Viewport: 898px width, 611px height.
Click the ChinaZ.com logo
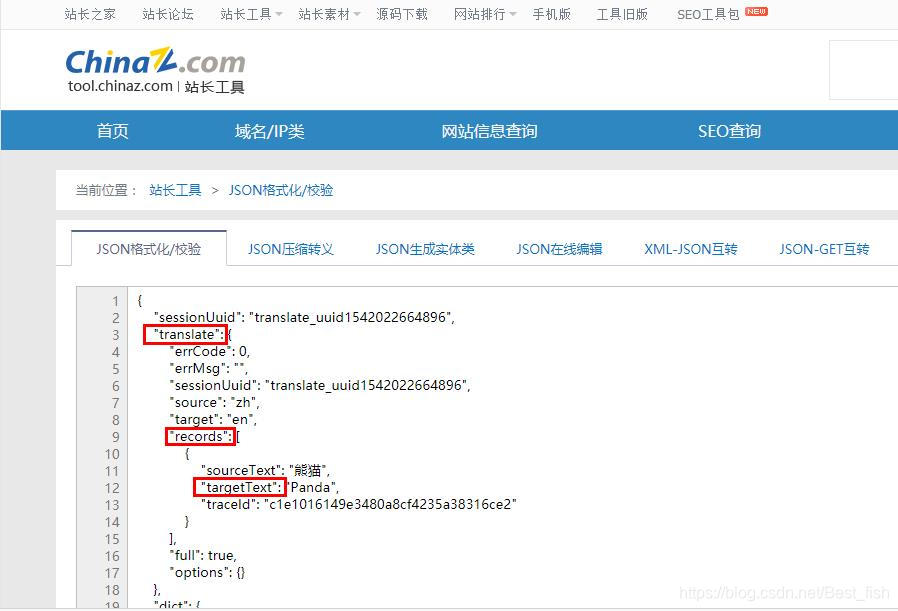[155, 61]
